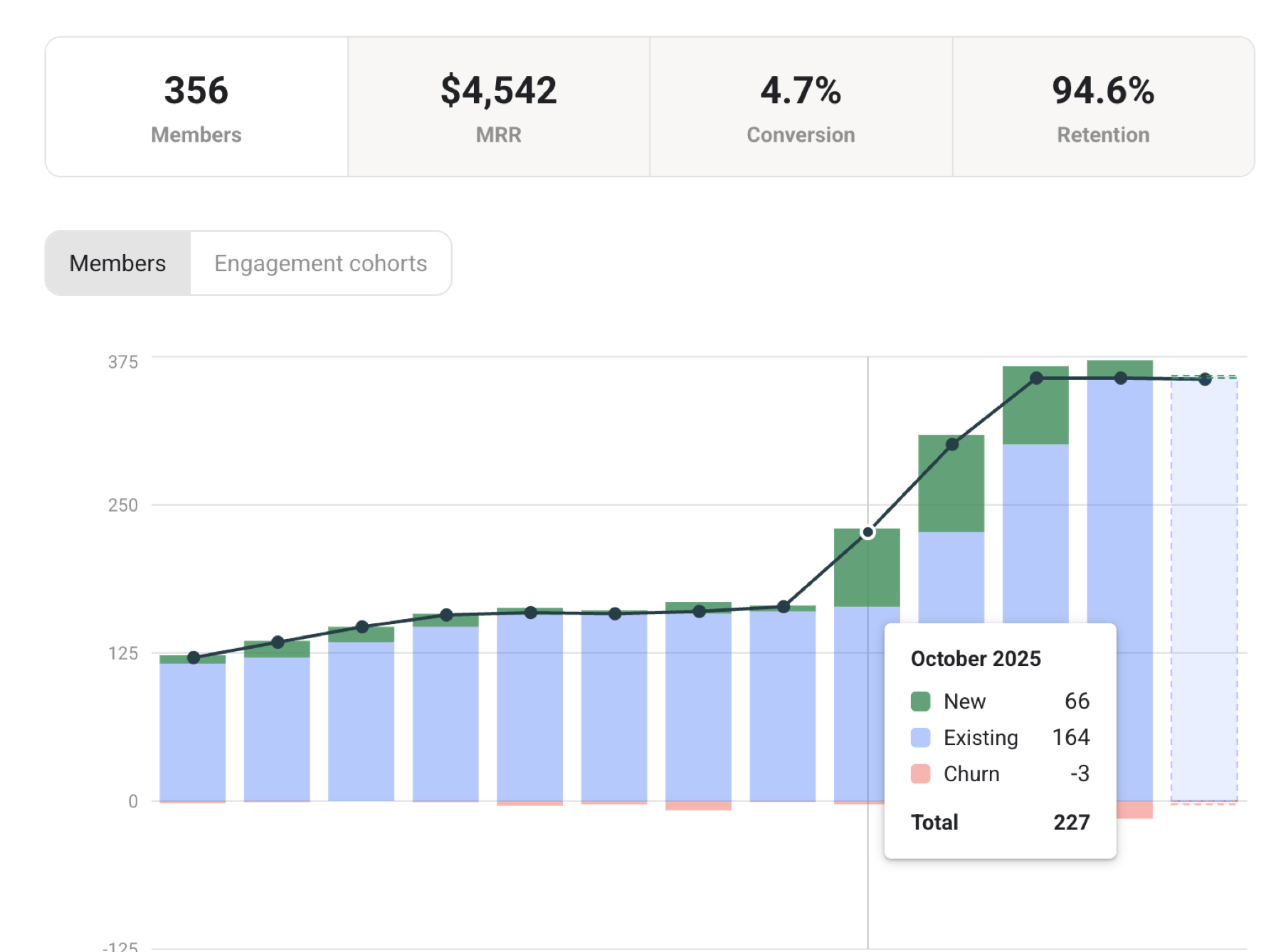Screen dimensions: 1281x952
Task: Click the highlighted October 2025 data point
Action: click(x=868, y=532)
